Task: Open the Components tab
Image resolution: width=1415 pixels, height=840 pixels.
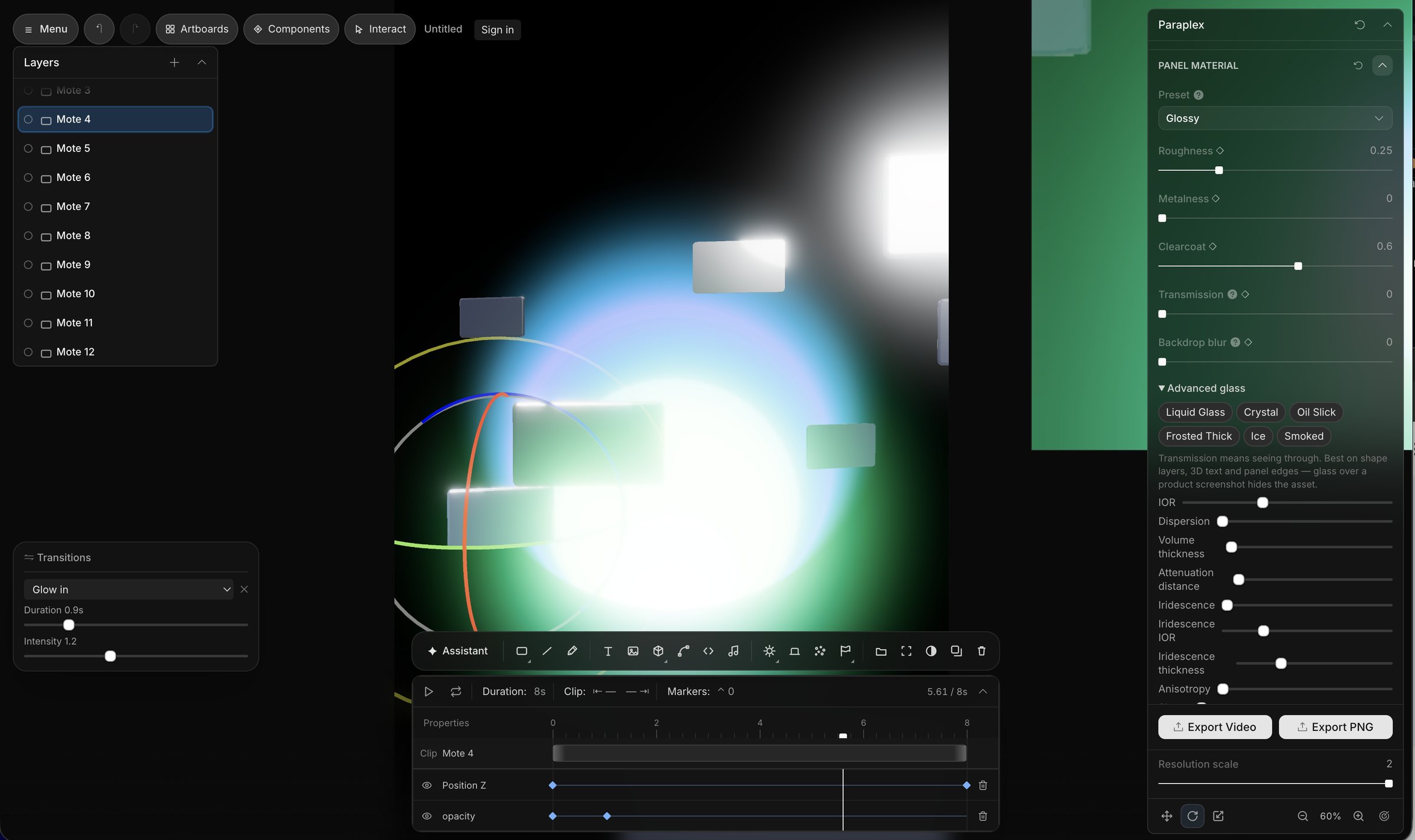Action: [291, 29]
